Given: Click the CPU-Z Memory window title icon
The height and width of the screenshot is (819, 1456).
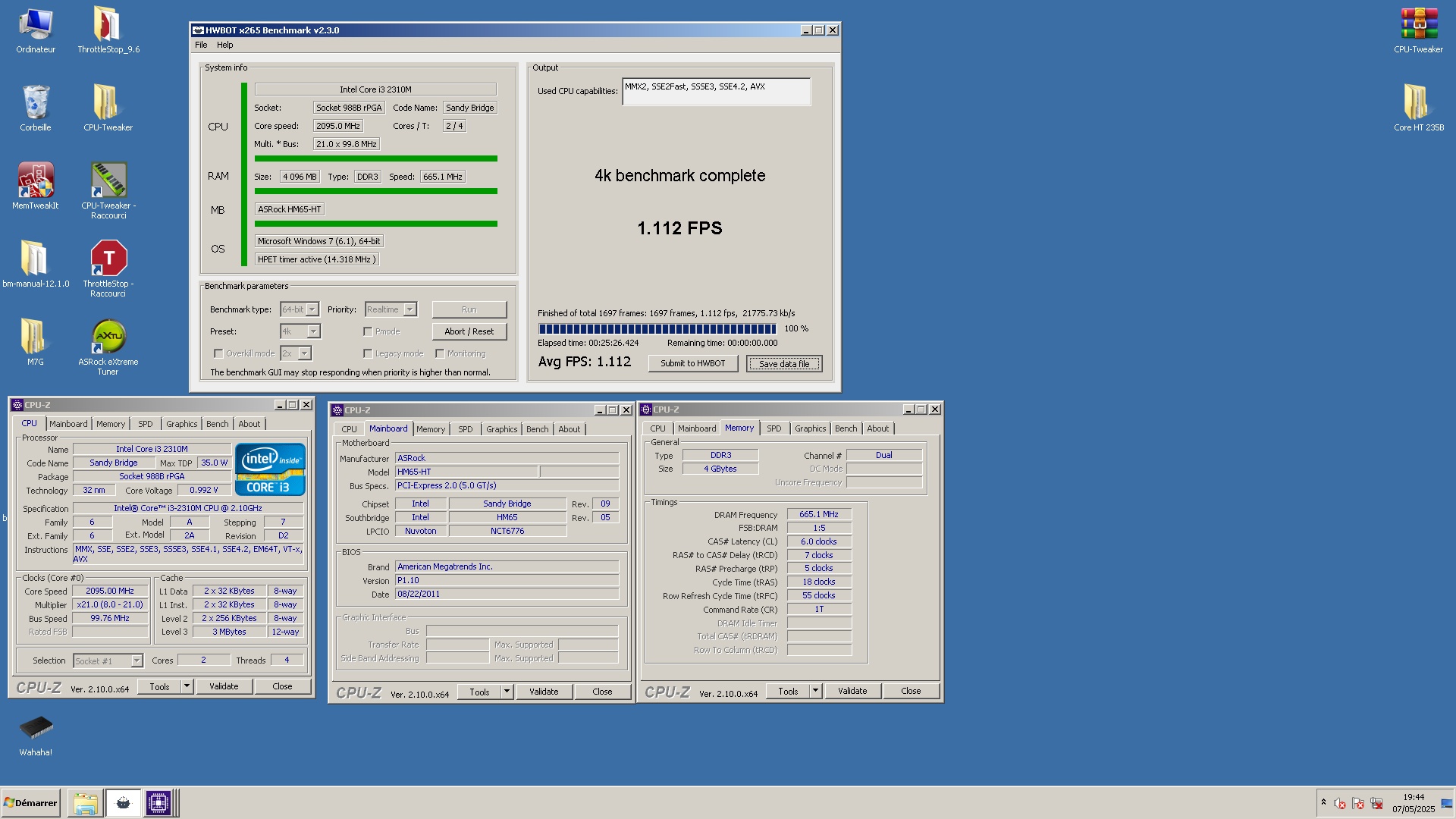Looking at the screenshot, I should click(x=646, y=409).
